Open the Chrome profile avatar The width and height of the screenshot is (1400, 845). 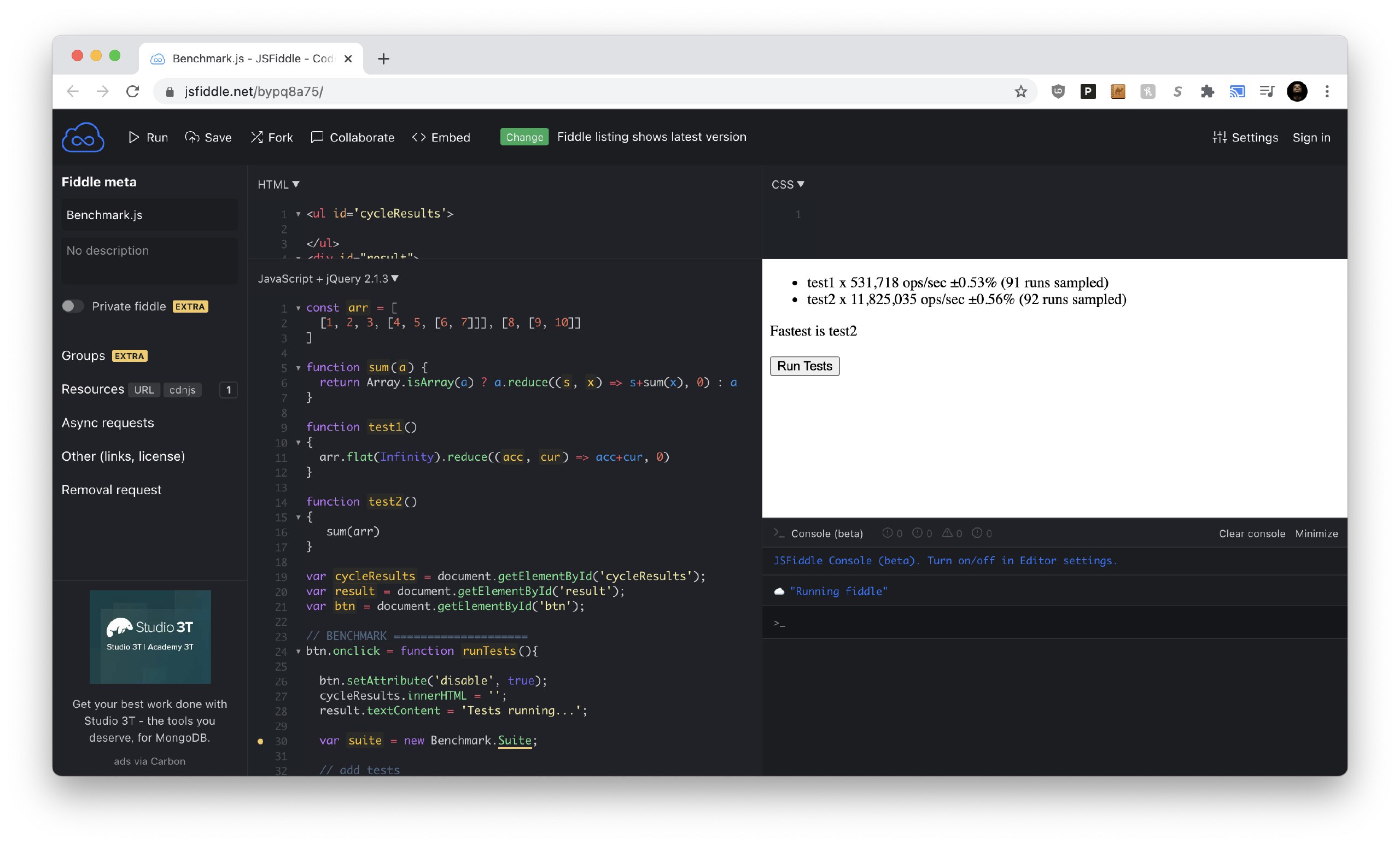click(x=1297, y=91)
